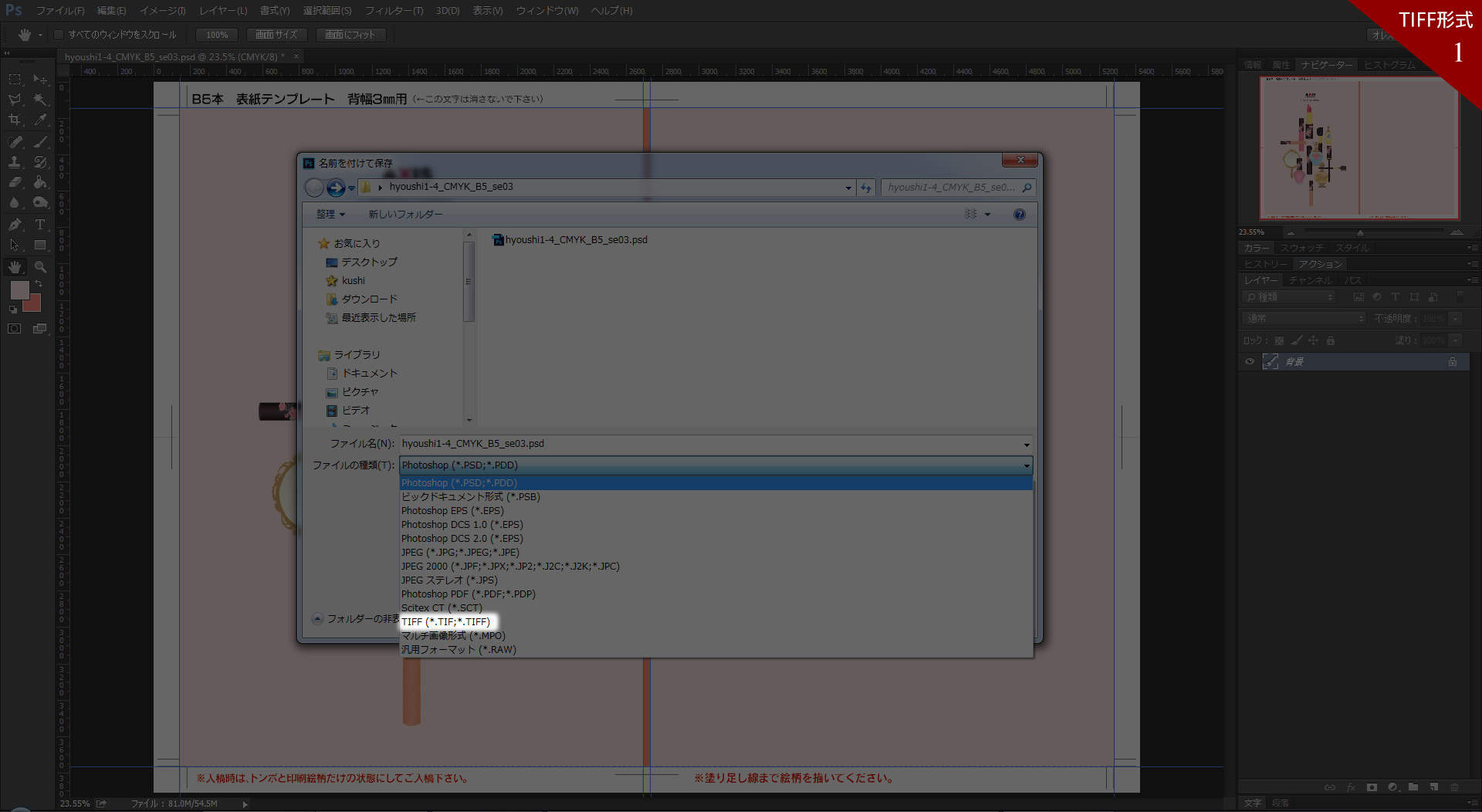The image size is (1482, 812).
Task: Select the Rectangle shape tool
Action: pyautogui.click(x=40, y=245)
